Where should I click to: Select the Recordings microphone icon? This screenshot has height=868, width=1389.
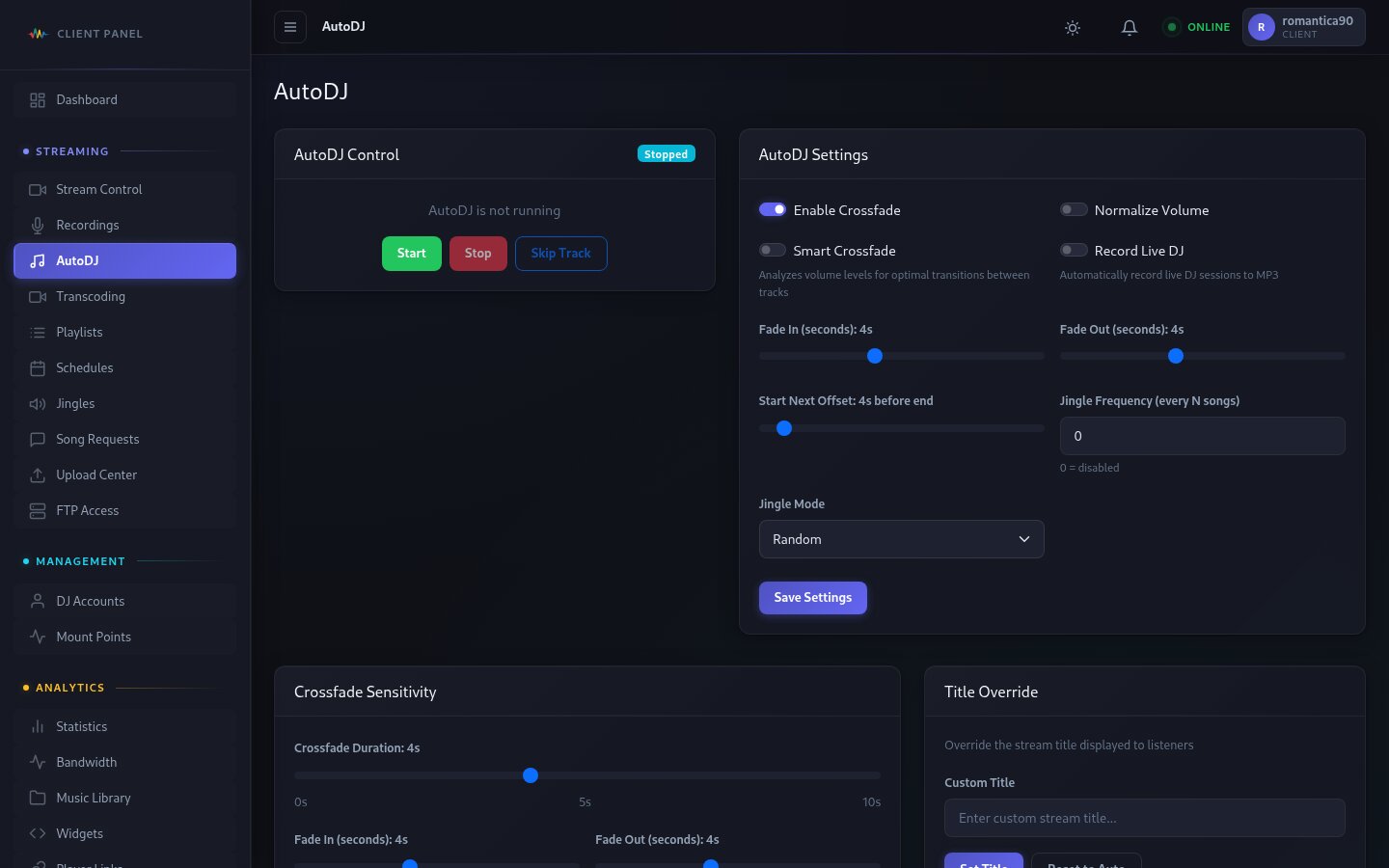(38, 225)
